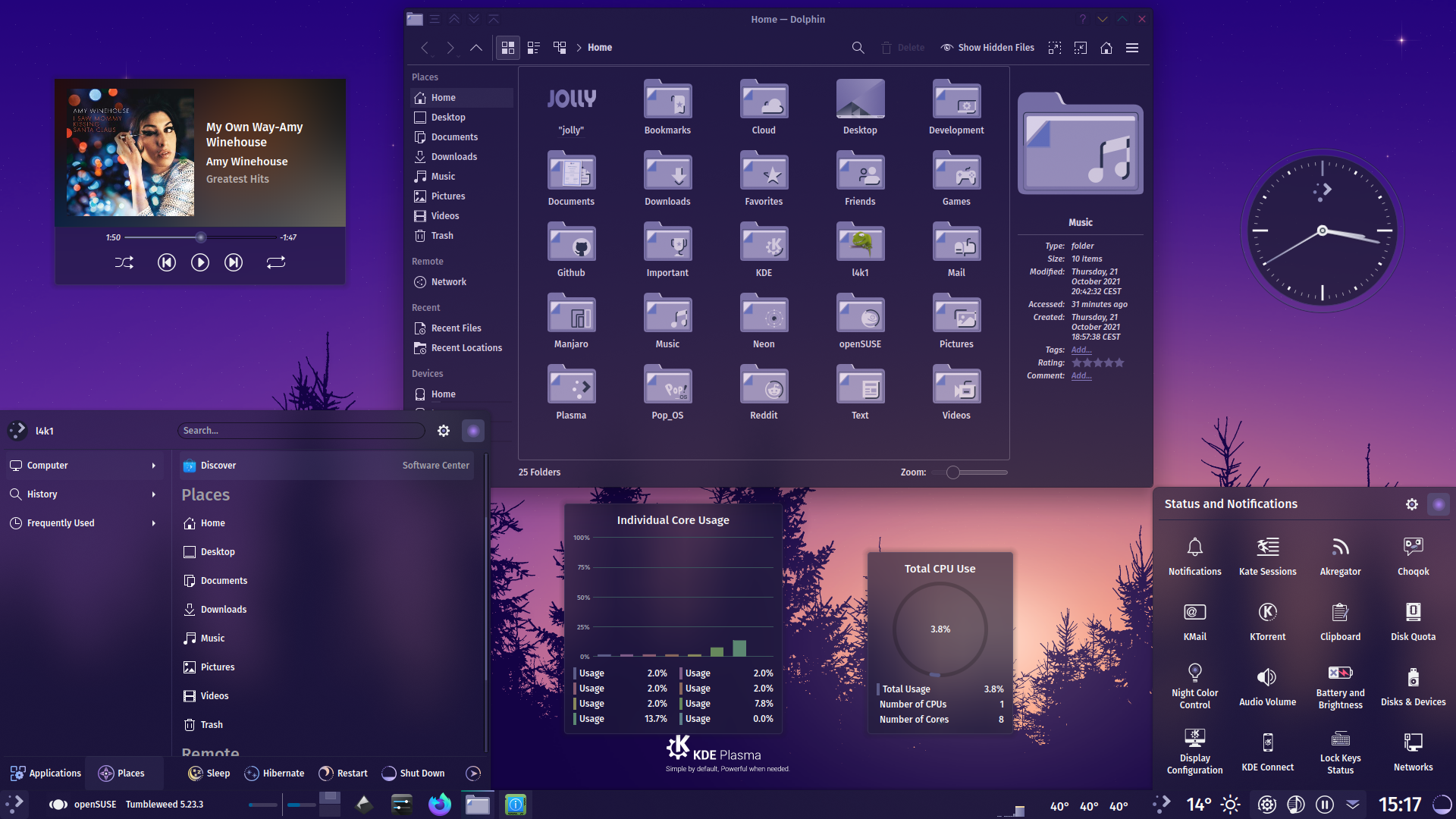Open Audio Volume in system tray
This screenshot has width=1456, height=819.
[x=1268, y=687]
